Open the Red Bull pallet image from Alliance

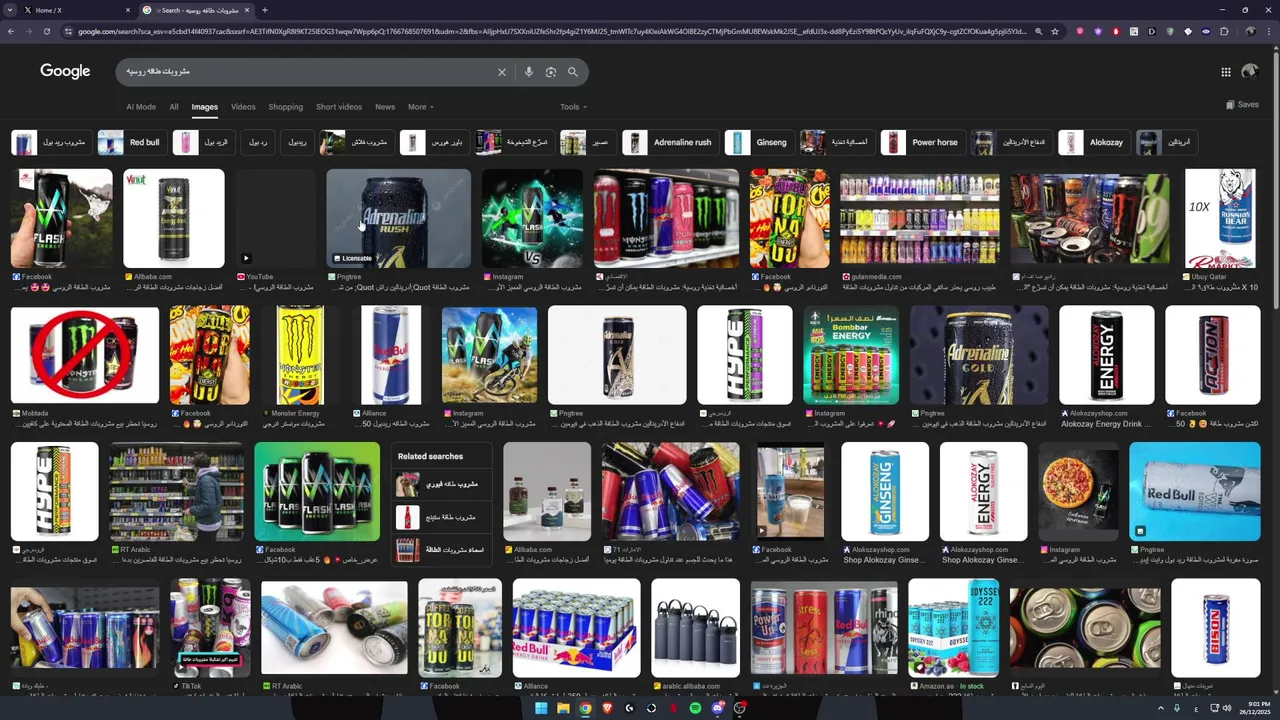pos(576,628)
